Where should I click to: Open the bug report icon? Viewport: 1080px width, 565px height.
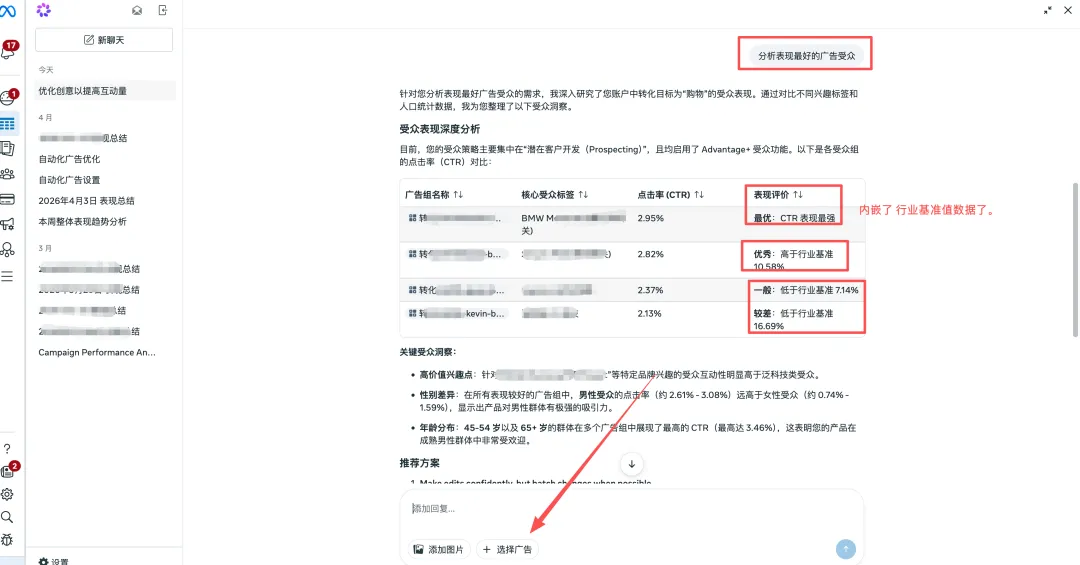7,540
